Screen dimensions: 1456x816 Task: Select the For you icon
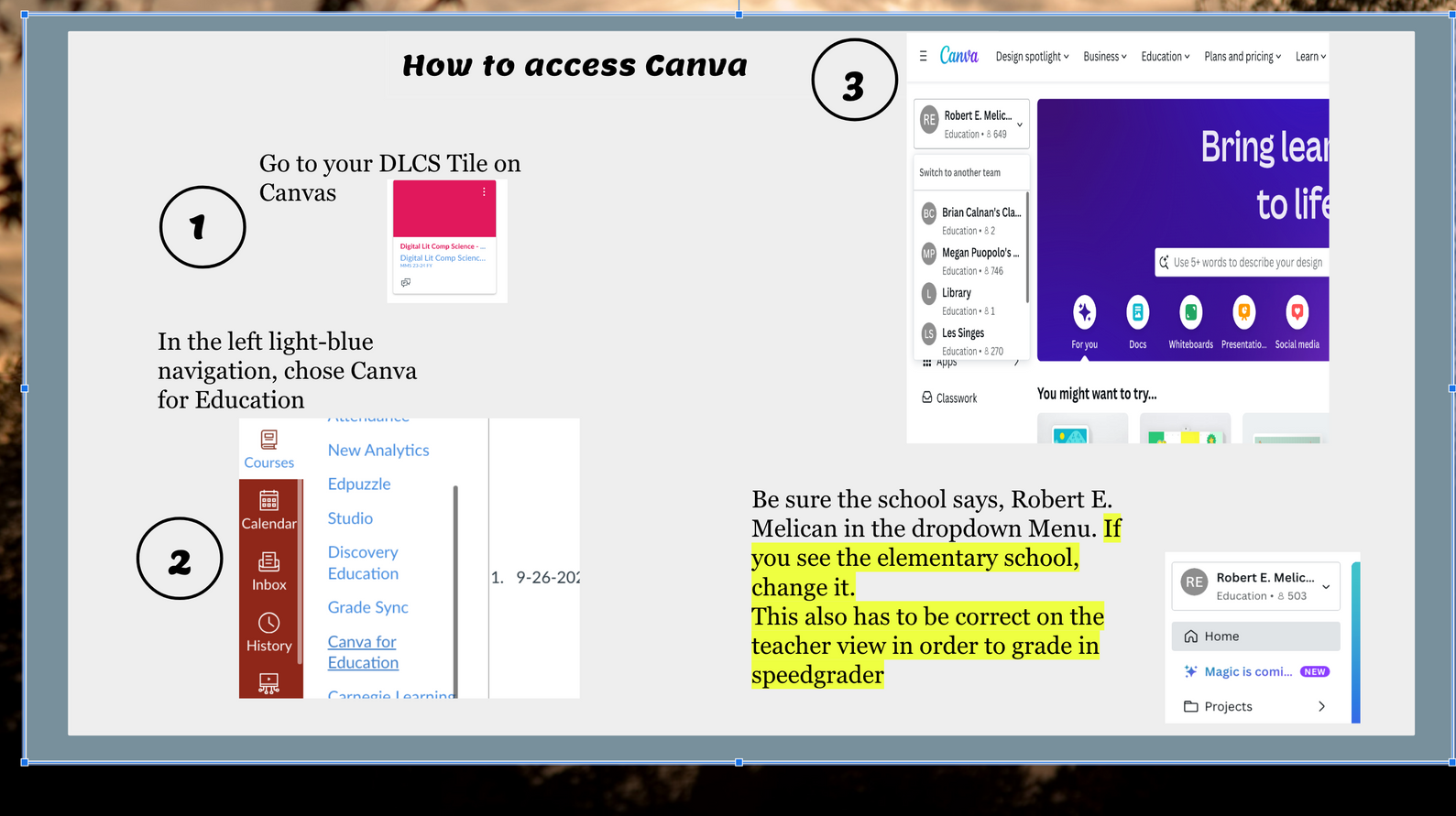[x=1085, y=312]
